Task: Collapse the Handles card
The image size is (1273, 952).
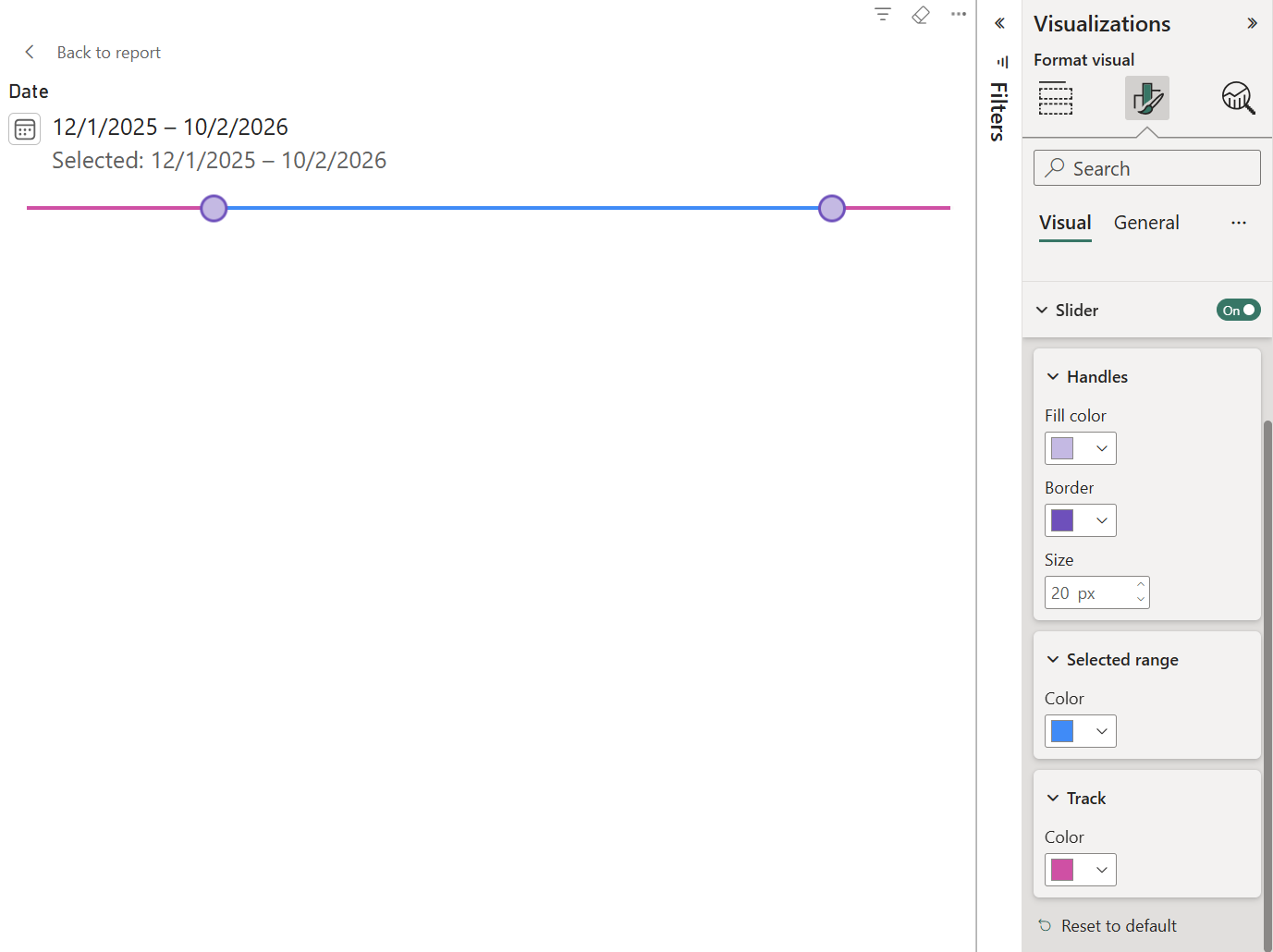Action: [x=1053, y=377]
